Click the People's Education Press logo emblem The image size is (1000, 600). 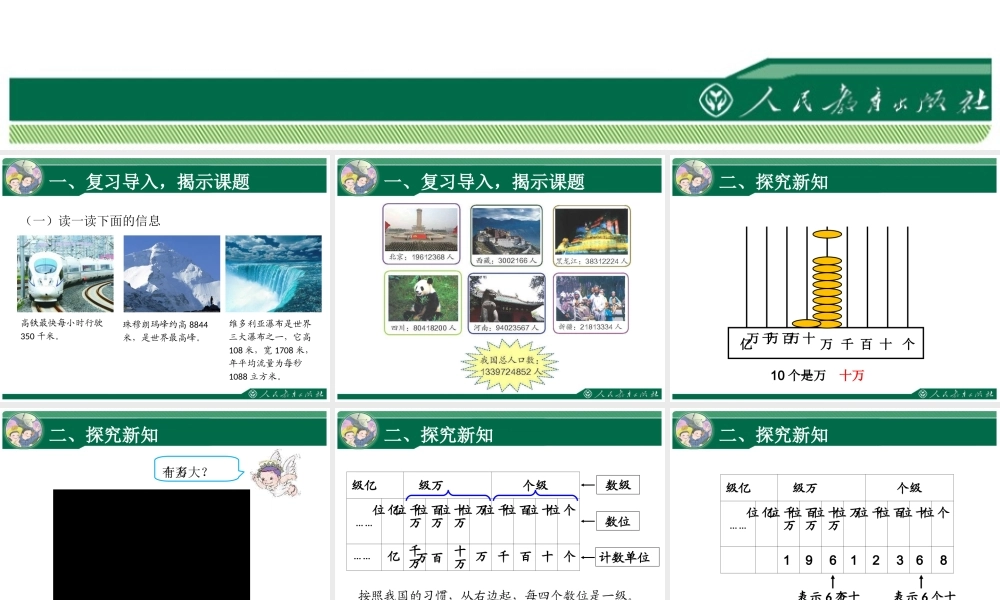pyautogui.click(x=716, y=100)
